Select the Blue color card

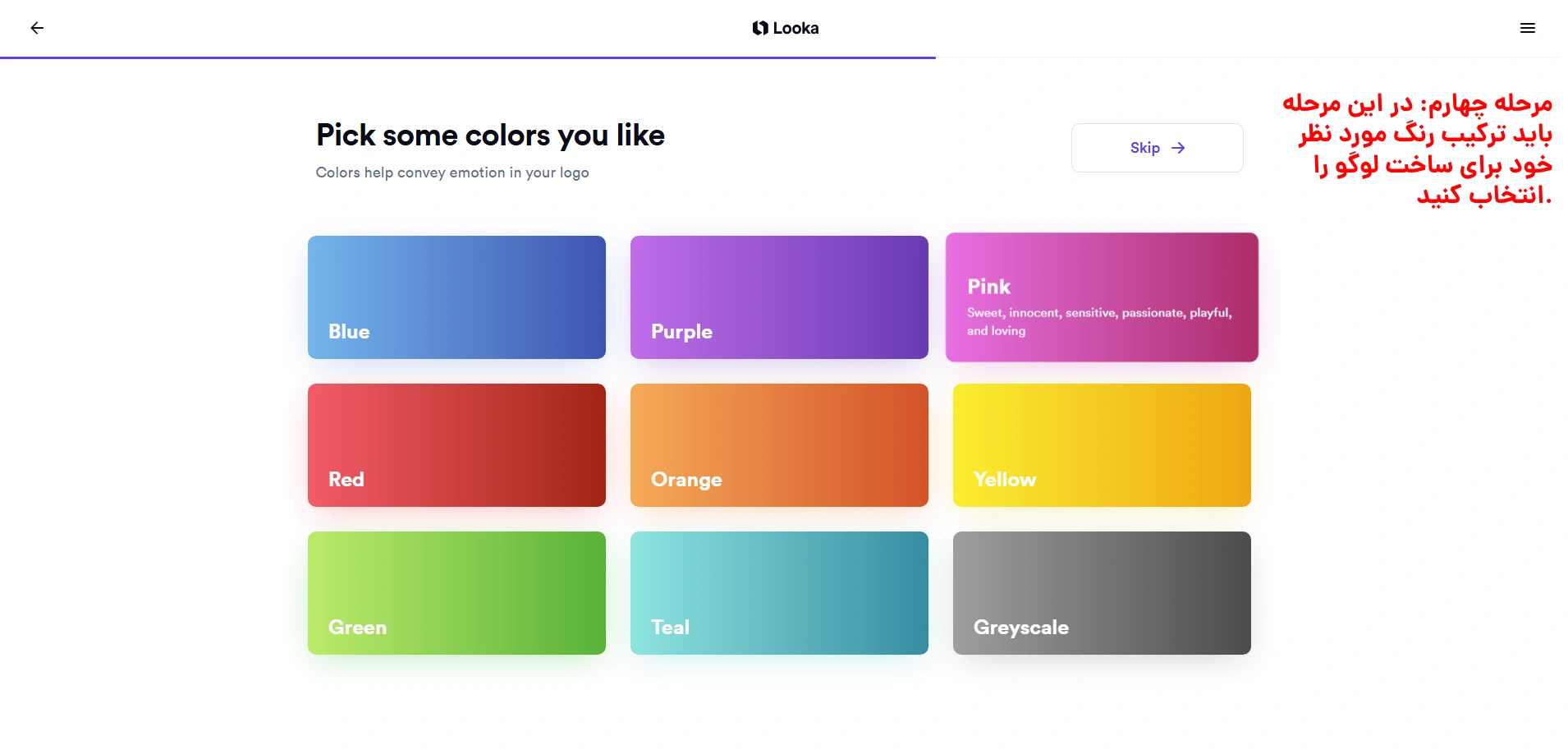pos(456,297)
